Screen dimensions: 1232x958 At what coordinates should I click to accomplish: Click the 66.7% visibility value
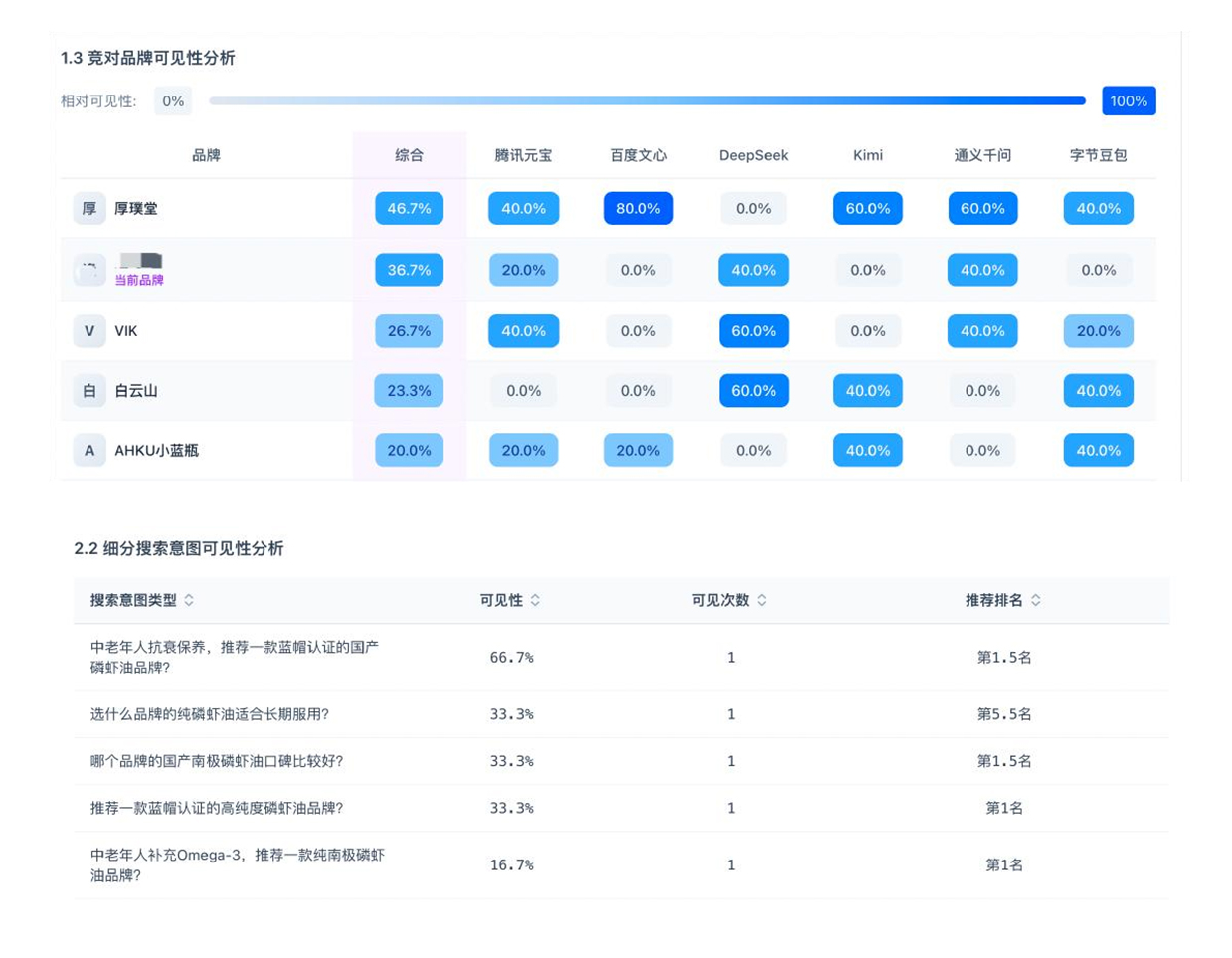click(x=512, y=658)
